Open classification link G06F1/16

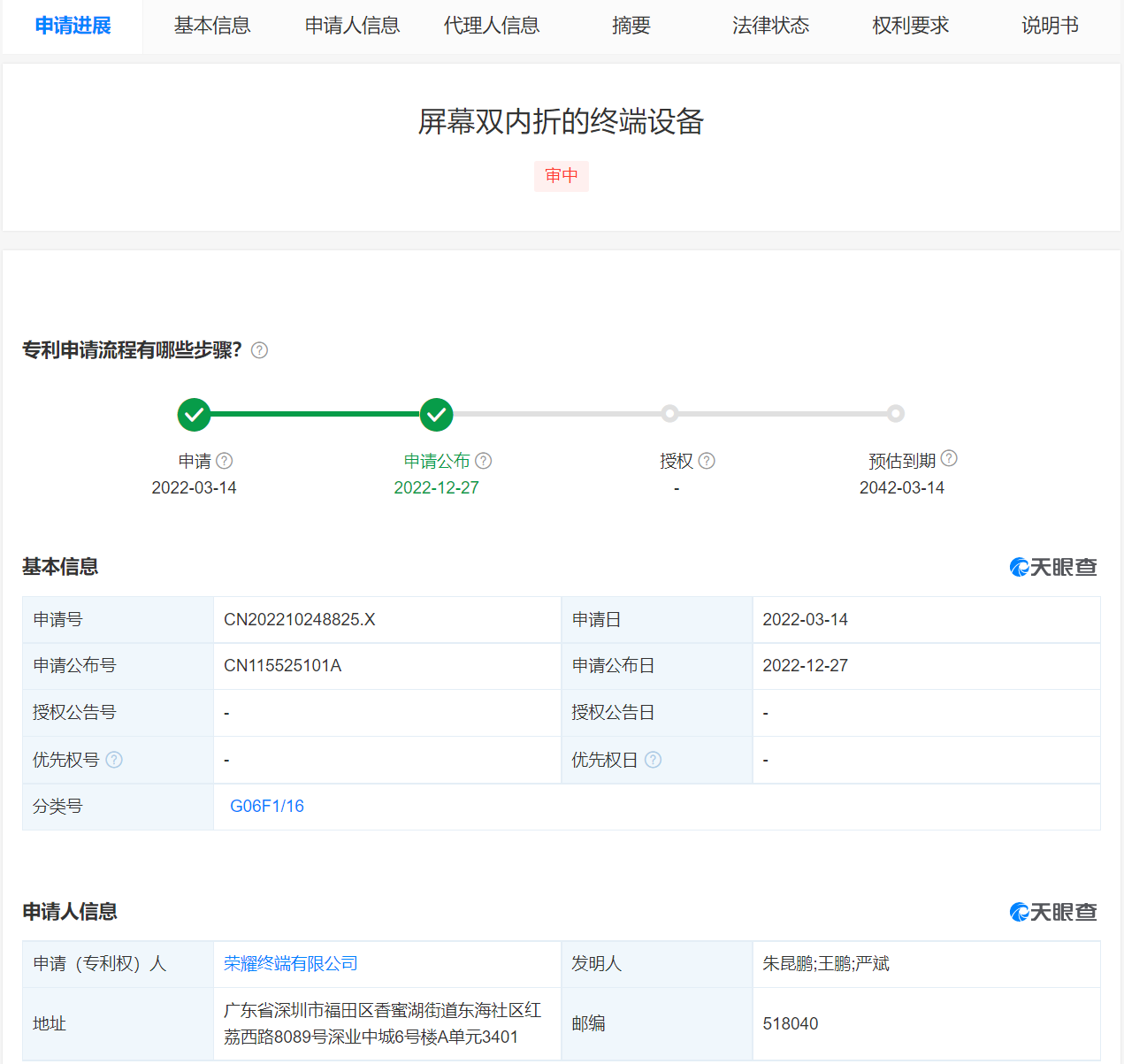(x=267, y=806)
